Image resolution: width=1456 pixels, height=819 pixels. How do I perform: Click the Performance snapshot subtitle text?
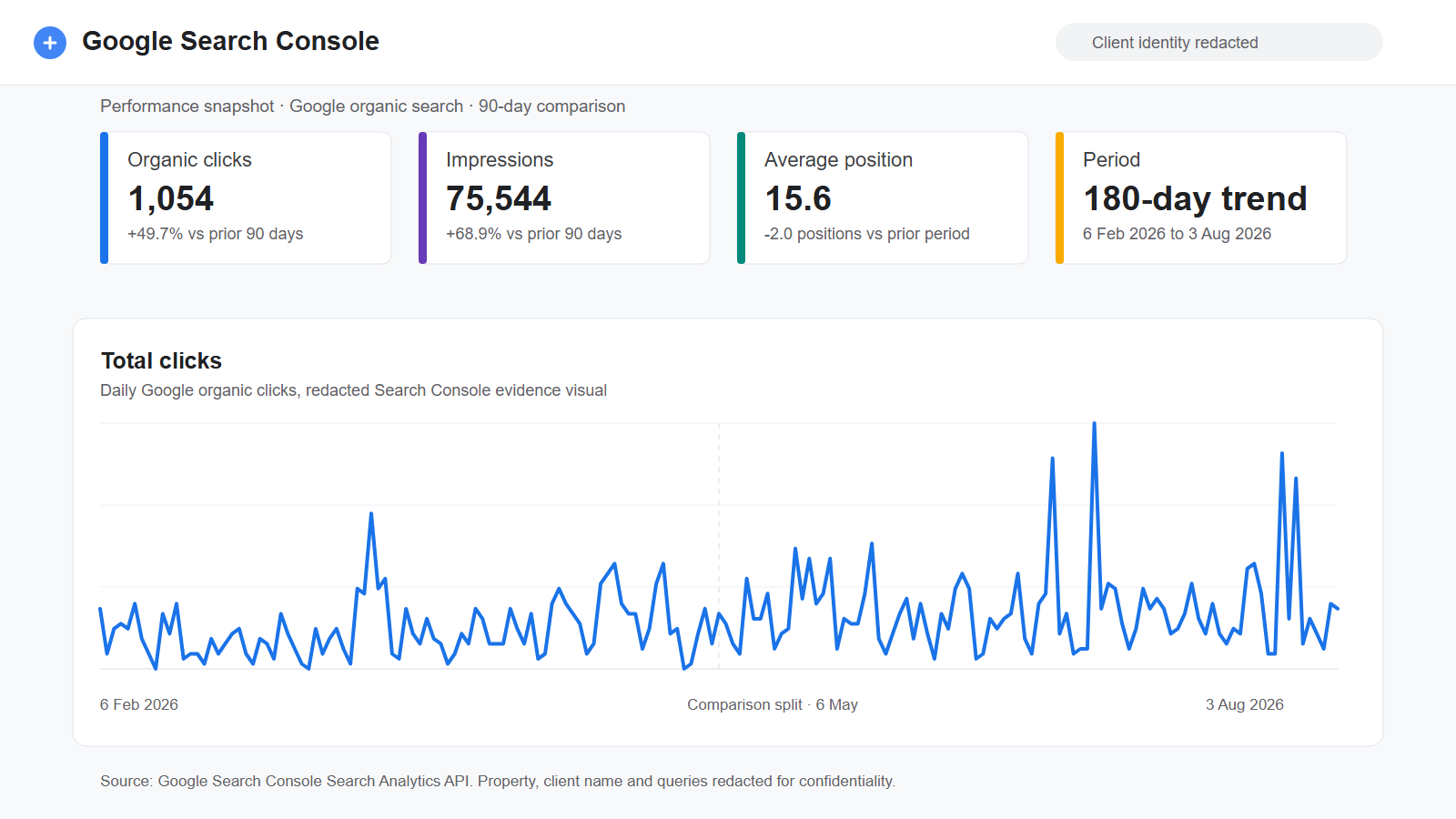[x=362, y=106]
